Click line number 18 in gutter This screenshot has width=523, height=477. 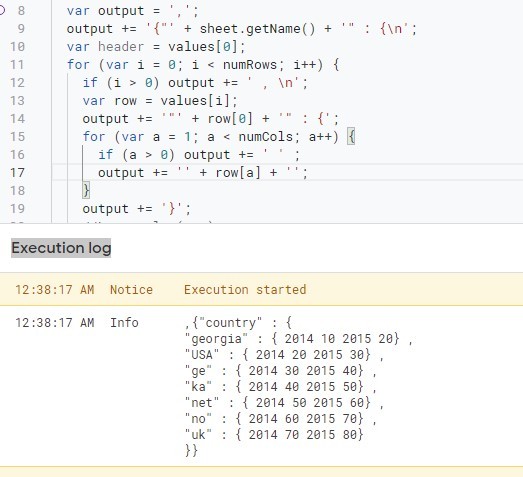click(17, 191)
